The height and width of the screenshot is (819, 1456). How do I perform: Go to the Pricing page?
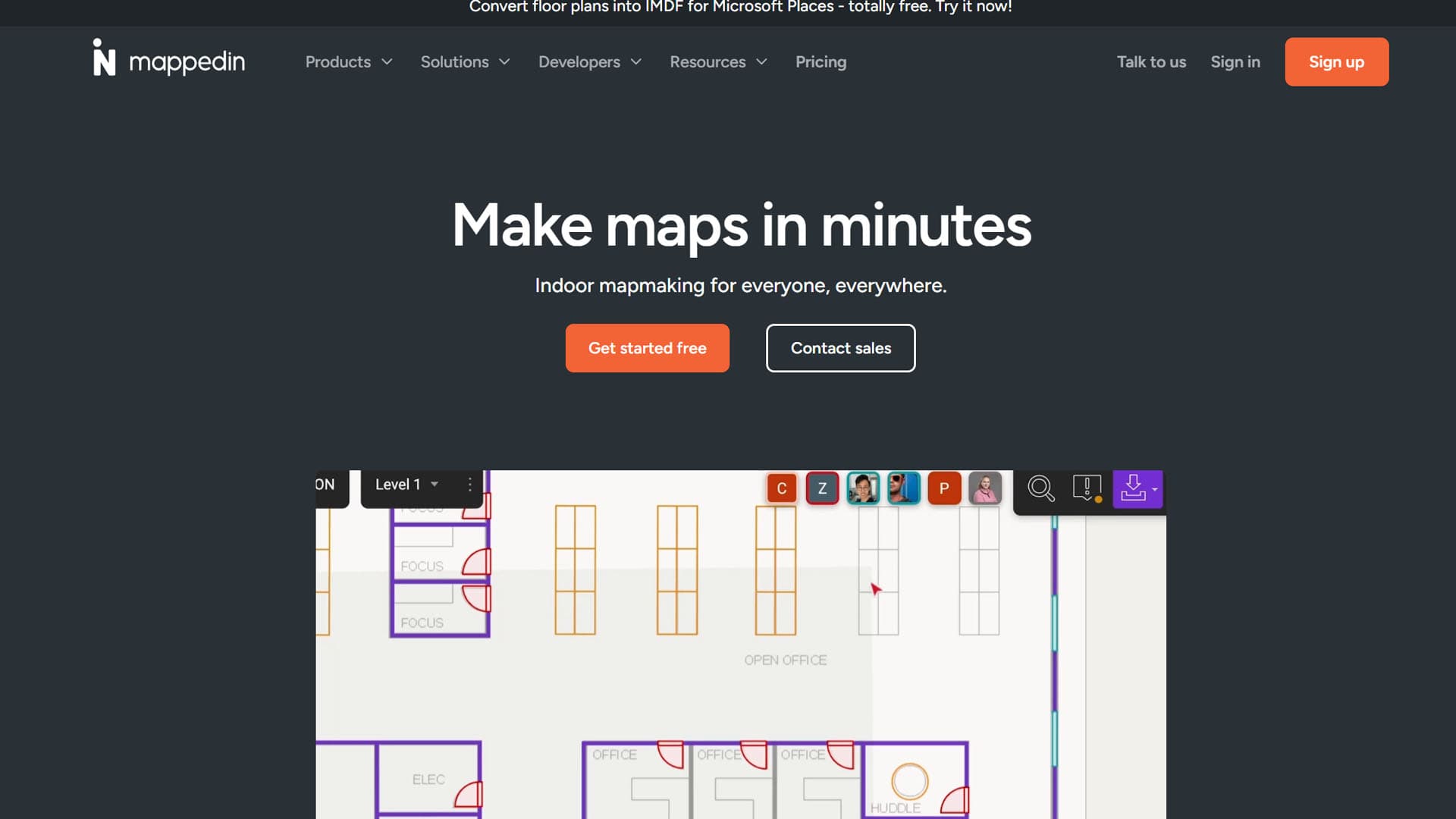(x=821, y=62)
